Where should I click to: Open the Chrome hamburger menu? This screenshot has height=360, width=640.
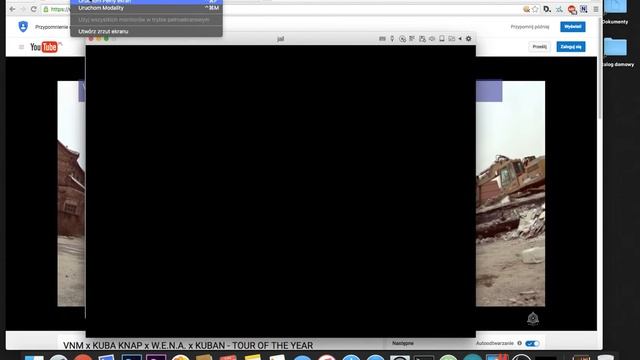pos(596,9)
